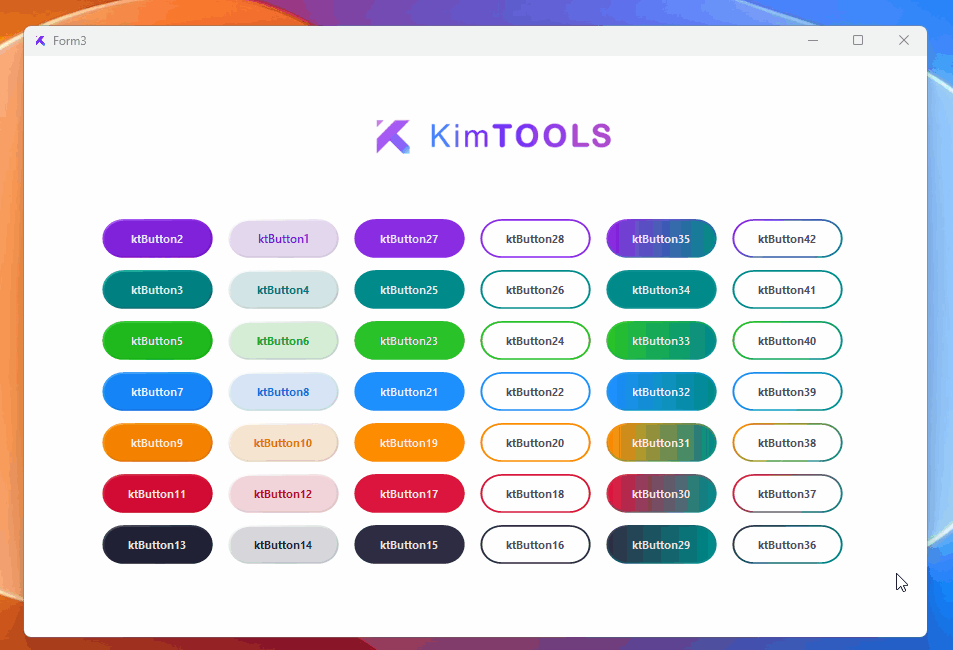Maximize the Form3 window
This screenshot has width=953, height=650.
click(858, 40)
